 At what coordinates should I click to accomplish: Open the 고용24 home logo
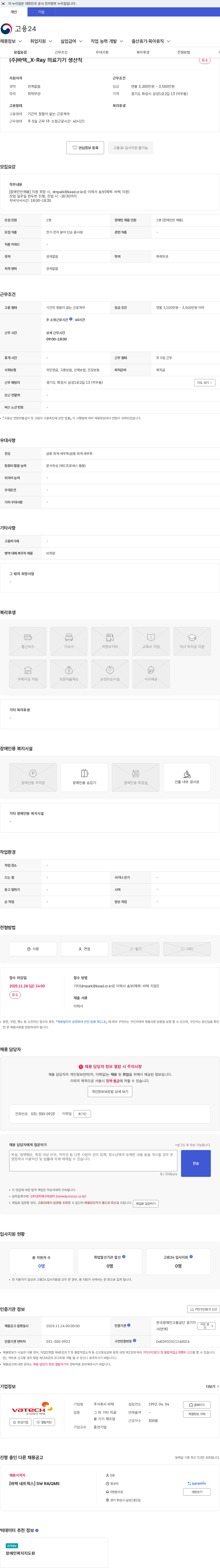(x=18, y=29)
